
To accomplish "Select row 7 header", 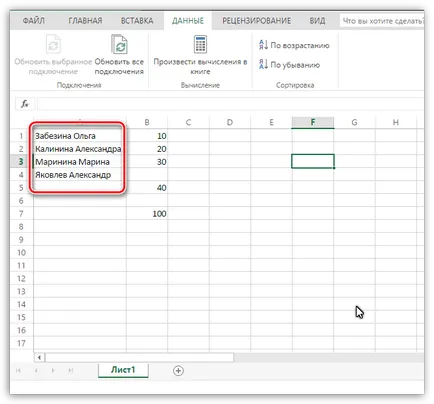I will [x=21, y=214].
